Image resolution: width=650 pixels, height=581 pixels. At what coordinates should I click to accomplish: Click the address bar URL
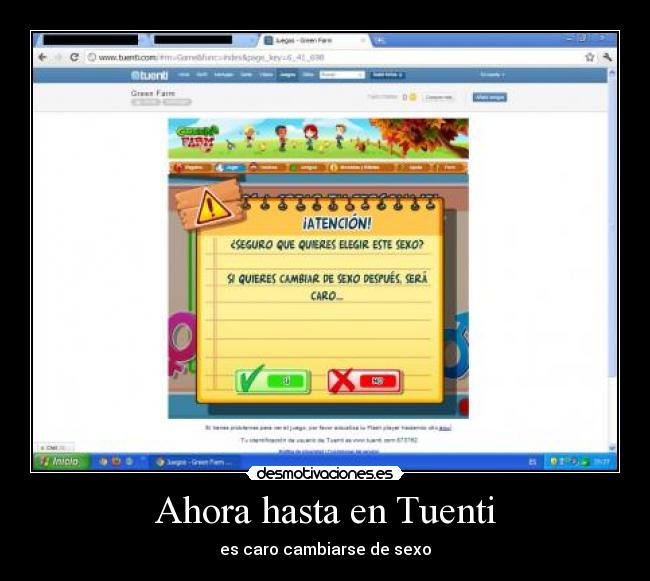point(211,57)
